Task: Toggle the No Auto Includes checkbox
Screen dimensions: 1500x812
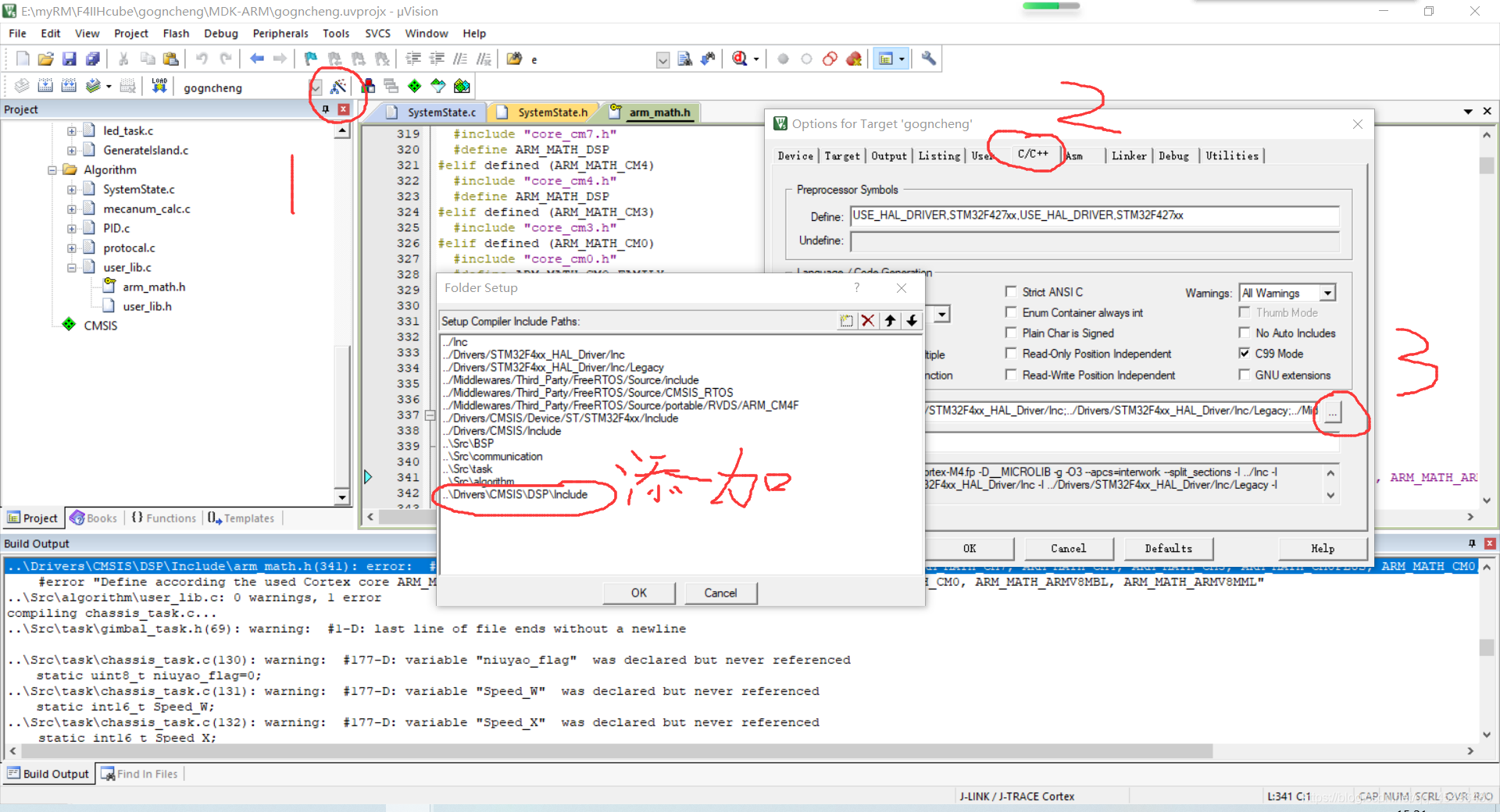Action: click(1245, 333)
